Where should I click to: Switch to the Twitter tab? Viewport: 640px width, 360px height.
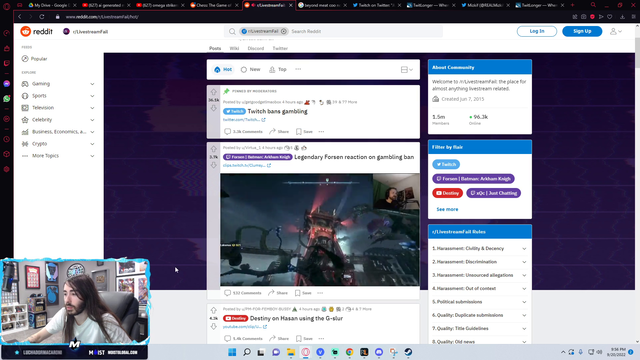(x=280, y=48)
